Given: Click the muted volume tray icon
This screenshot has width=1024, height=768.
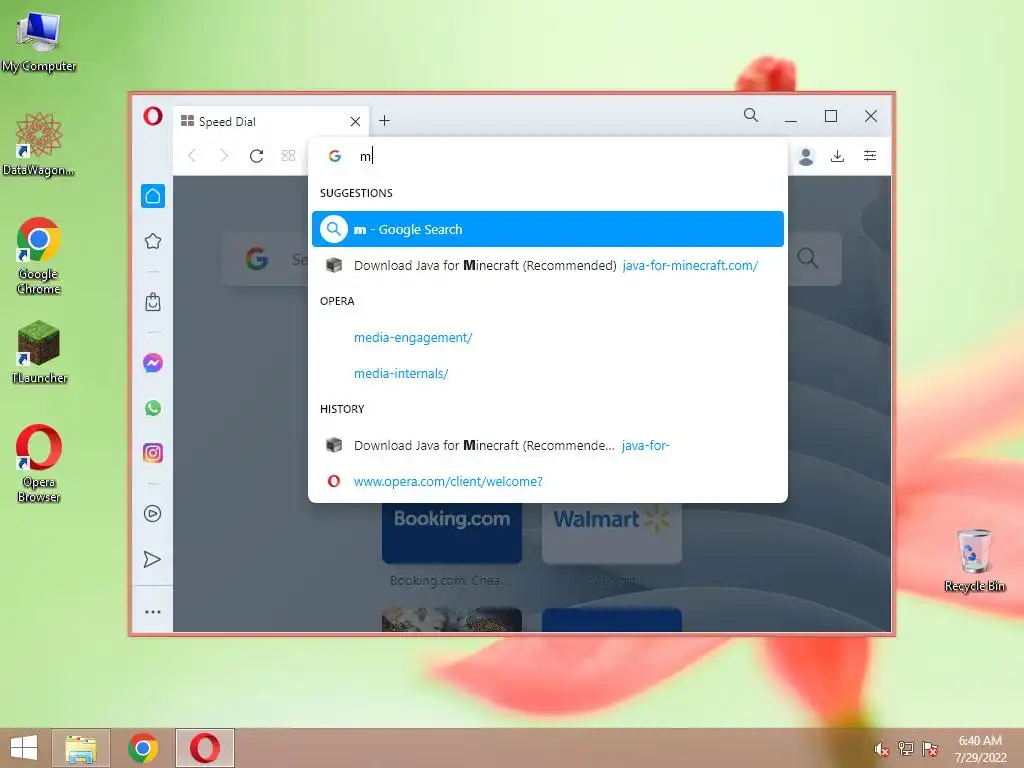Looking at the screenshot, I should (x=881, y=749).
